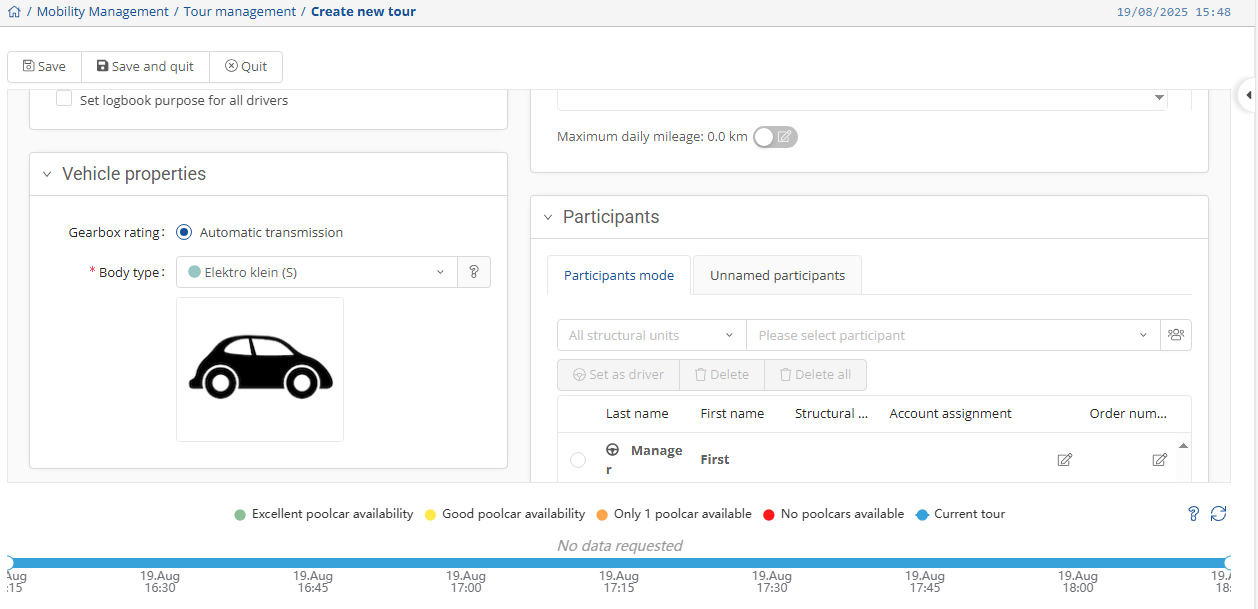Open the Body type dropdown
This screenshot has height=609, width=1258.
pyautogui.click(x=316, y=272)
